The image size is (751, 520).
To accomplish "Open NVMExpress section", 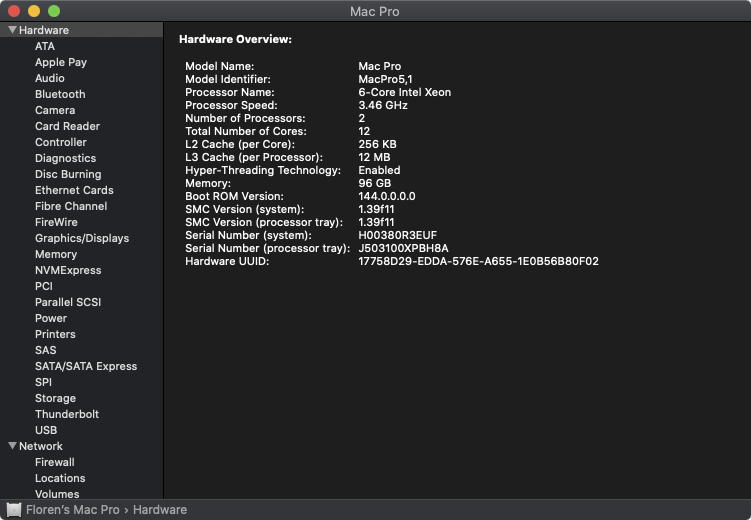I will click(x=68, y=270).
